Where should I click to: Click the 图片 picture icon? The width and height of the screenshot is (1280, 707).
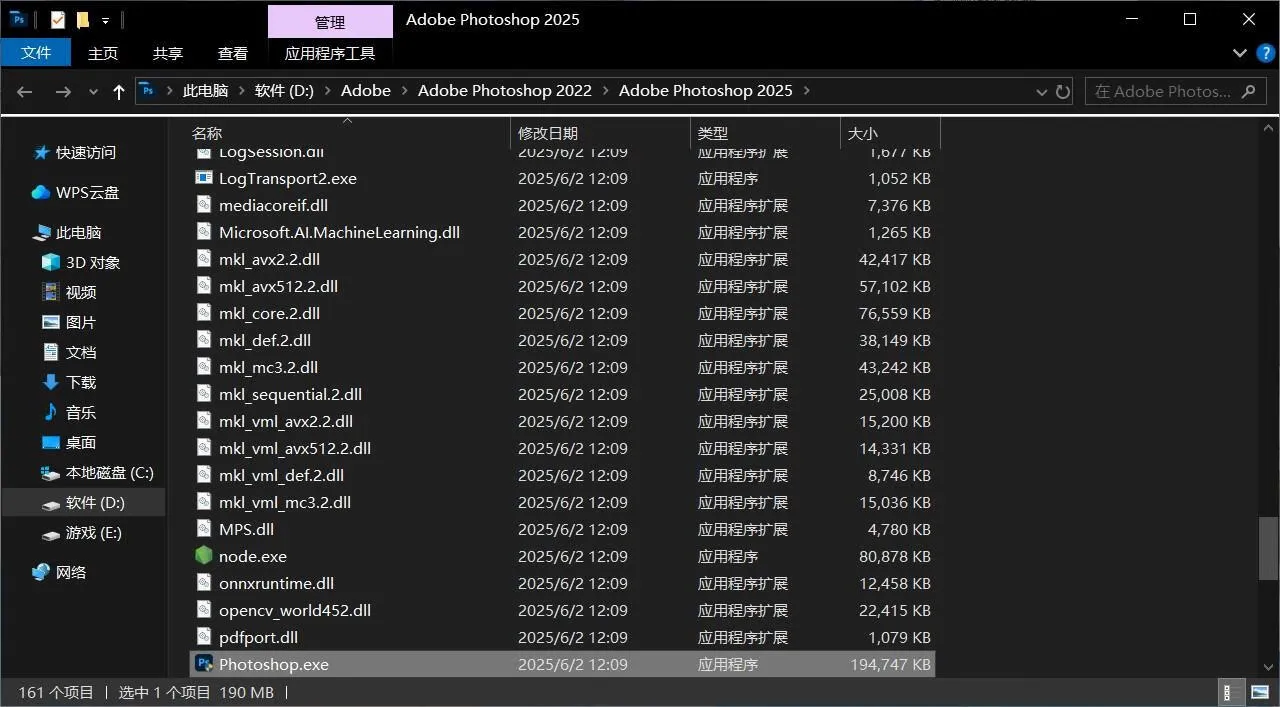point(51,322)
